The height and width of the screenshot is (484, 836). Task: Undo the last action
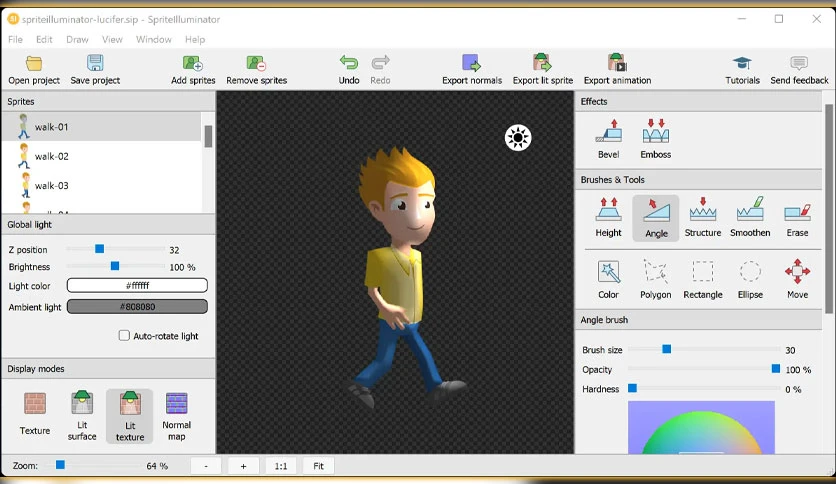(x=349, y=70)
